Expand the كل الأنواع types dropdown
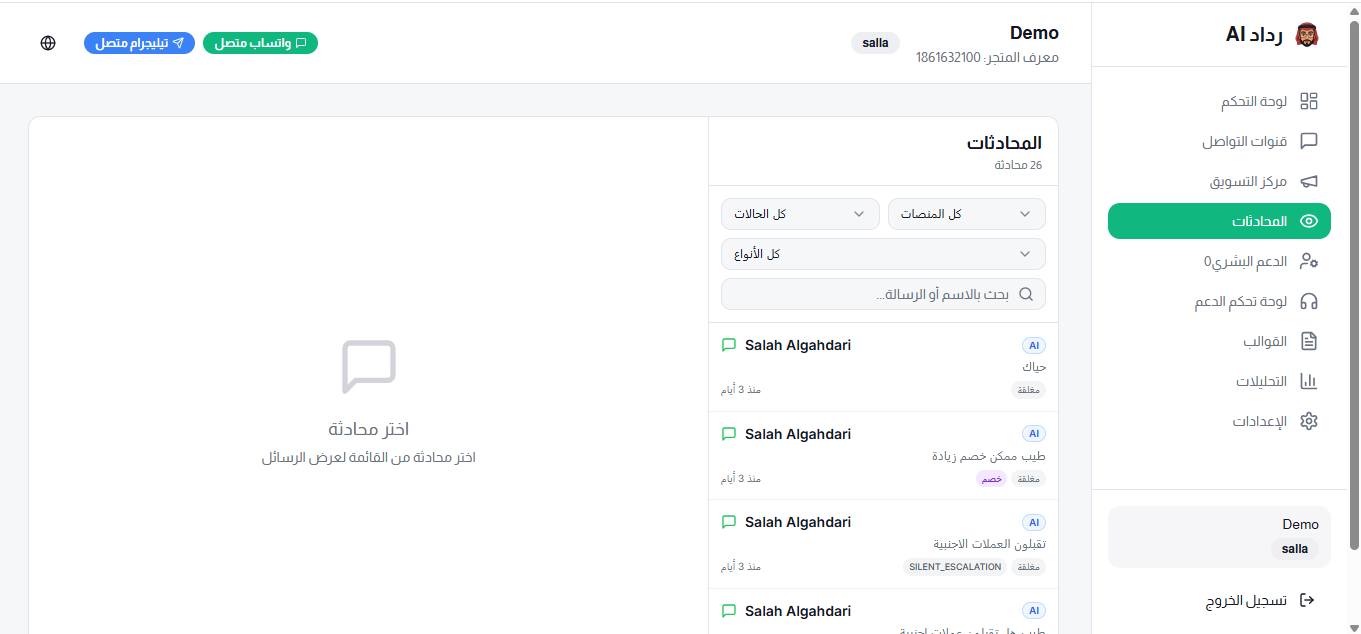The image size is (1361, 634). pos(883,254)
